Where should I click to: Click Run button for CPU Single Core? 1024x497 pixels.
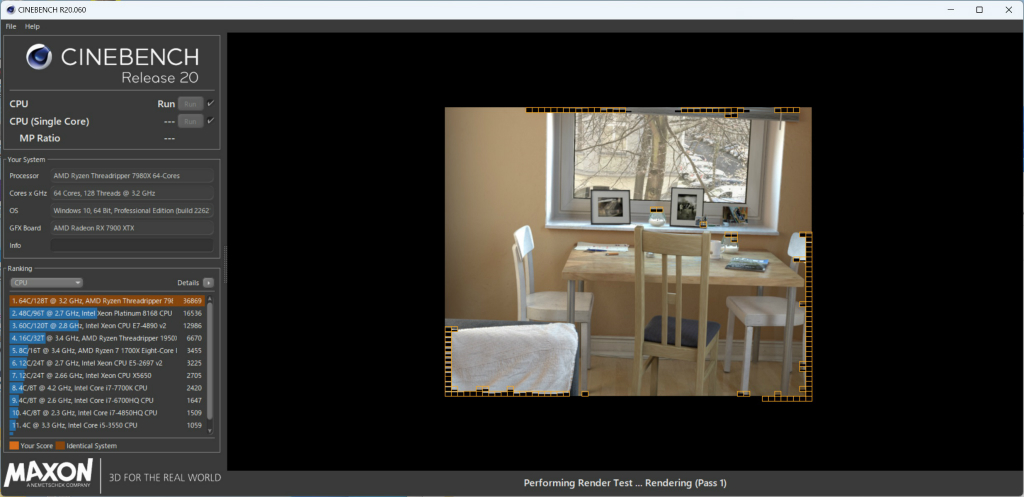click(x=190, y=121)
